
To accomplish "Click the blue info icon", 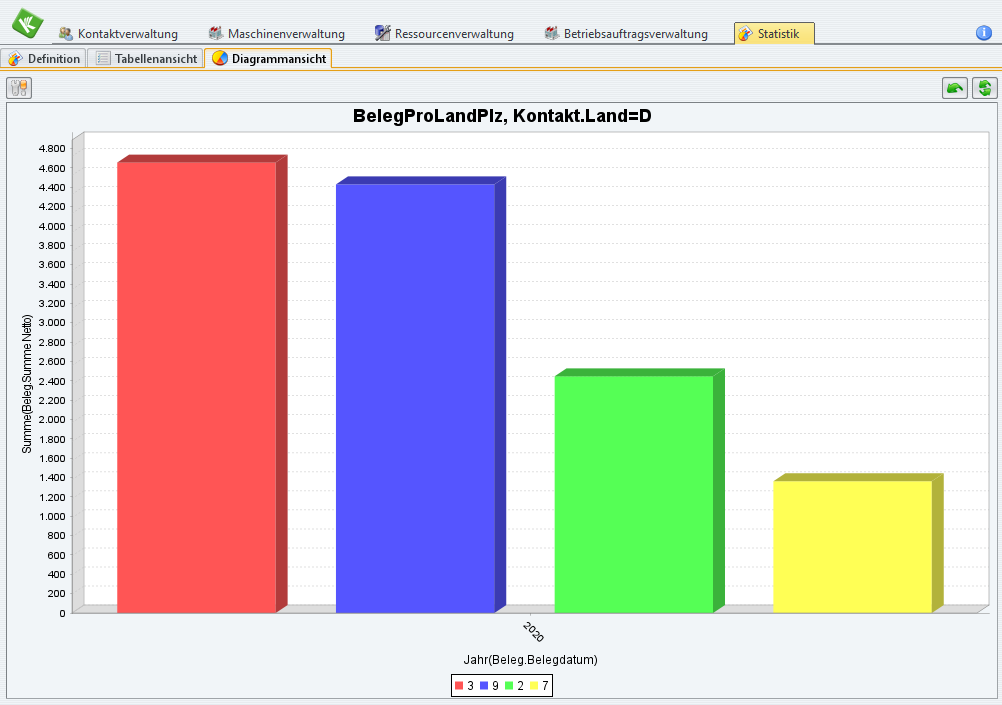I will tap(983, 33).
